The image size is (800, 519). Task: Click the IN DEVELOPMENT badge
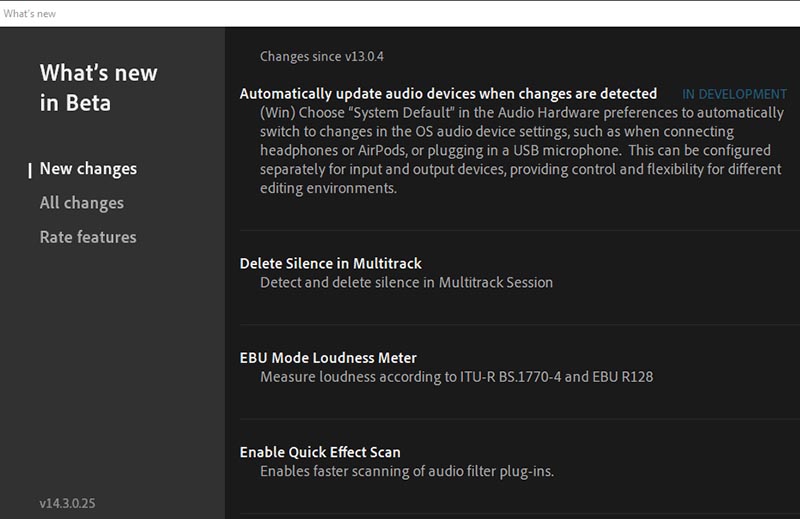(x=734, y=95)
